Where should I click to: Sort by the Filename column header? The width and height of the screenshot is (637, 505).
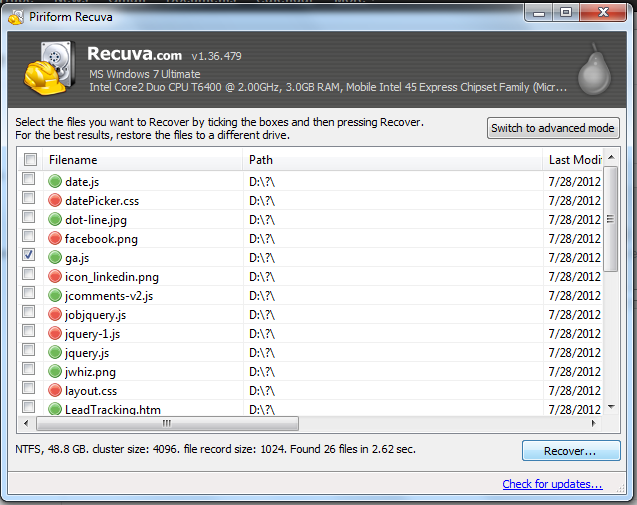tap(143, 160)
